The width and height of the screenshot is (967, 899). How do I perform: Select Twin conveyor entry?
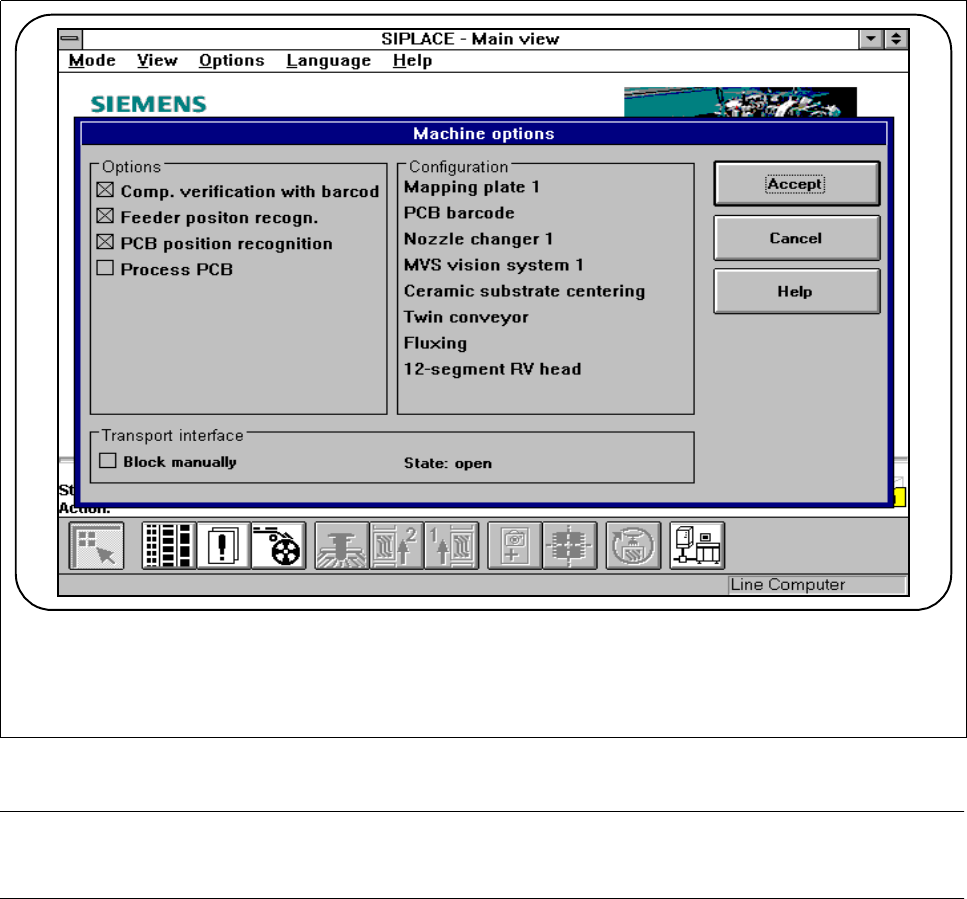point(466,317)
